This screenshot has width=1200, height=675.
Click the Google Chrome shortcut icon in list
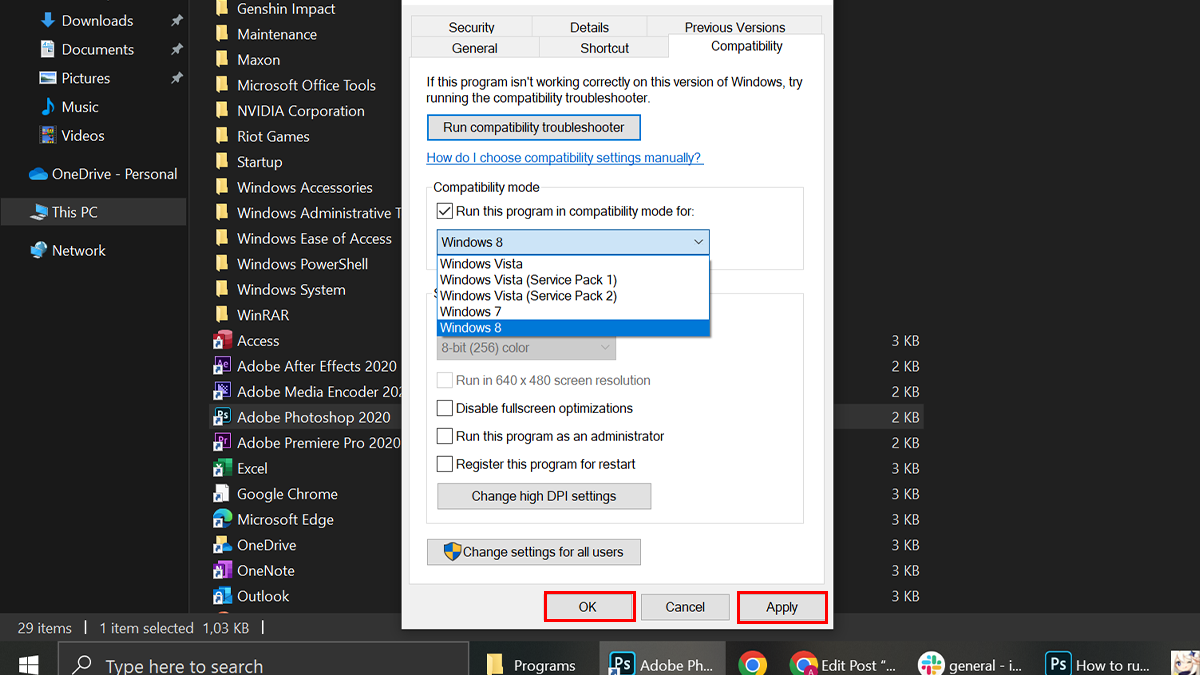[x=222, y=494]
